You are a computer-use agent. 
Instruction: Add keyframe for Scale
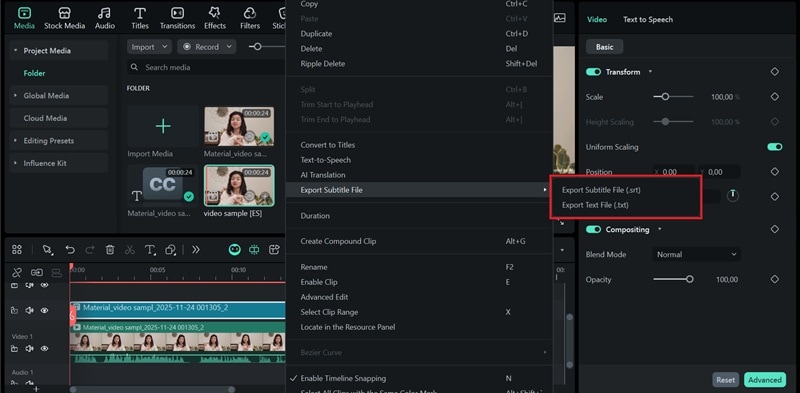[774, 96]
